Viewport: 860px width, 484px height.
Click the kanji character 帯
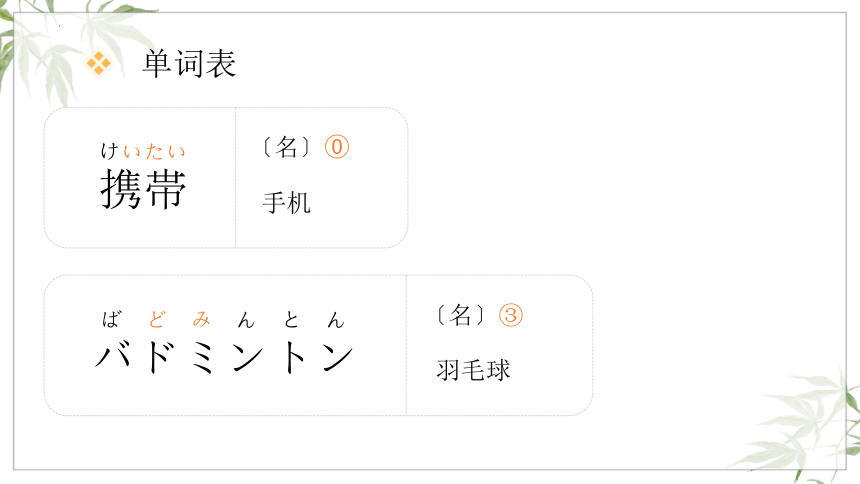click(x=166, y=189)
